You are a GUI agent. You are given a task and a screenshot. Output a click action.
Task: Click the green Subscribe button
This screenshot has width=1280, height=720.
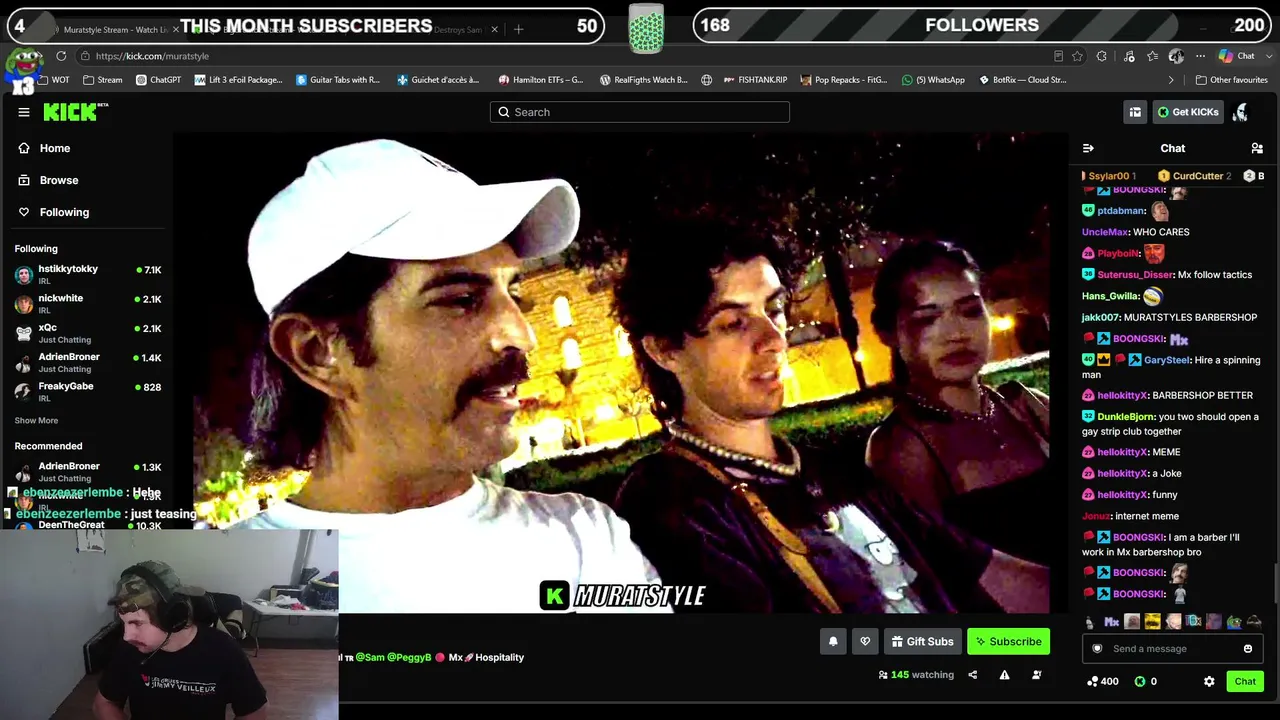1008,642
